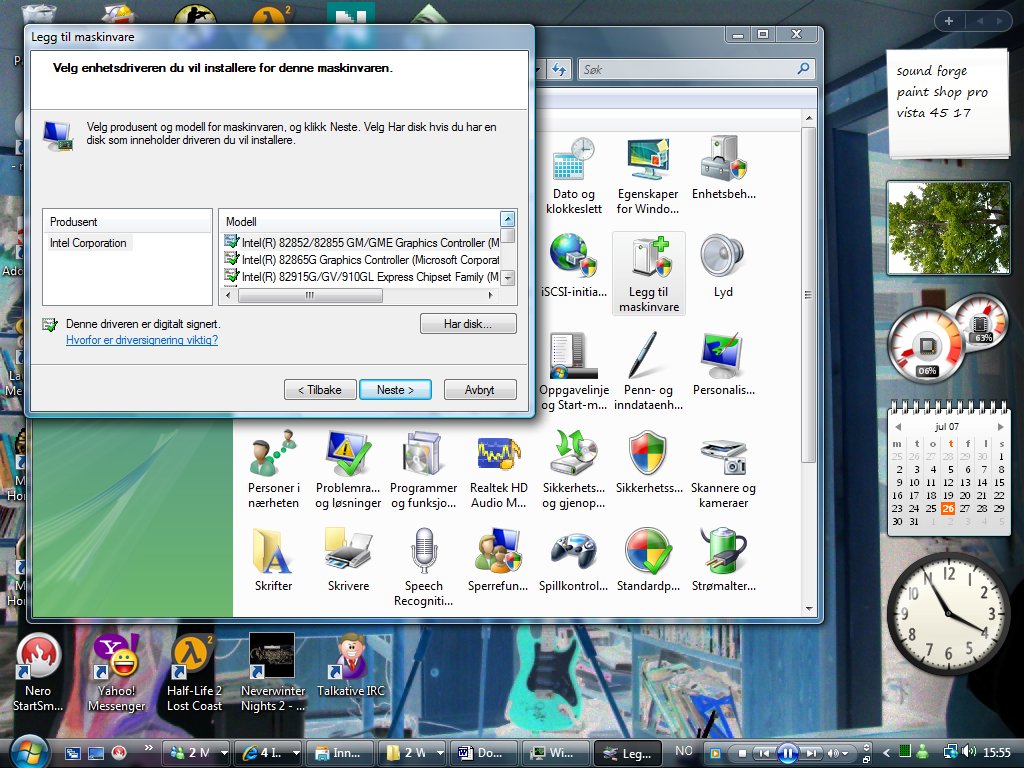The image size is (1024, 768).
Task: Click Tilbake button in hardware wizard
Action: 320,390
